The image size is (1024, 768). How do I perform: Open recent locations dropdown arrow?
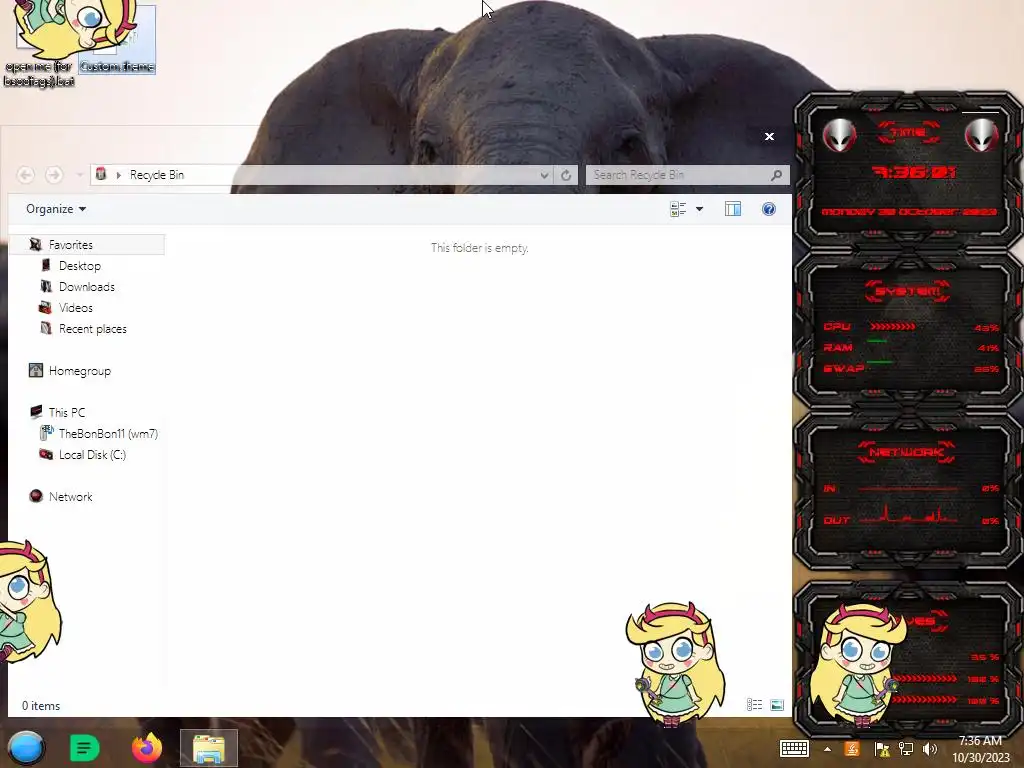tap(79, 175)
